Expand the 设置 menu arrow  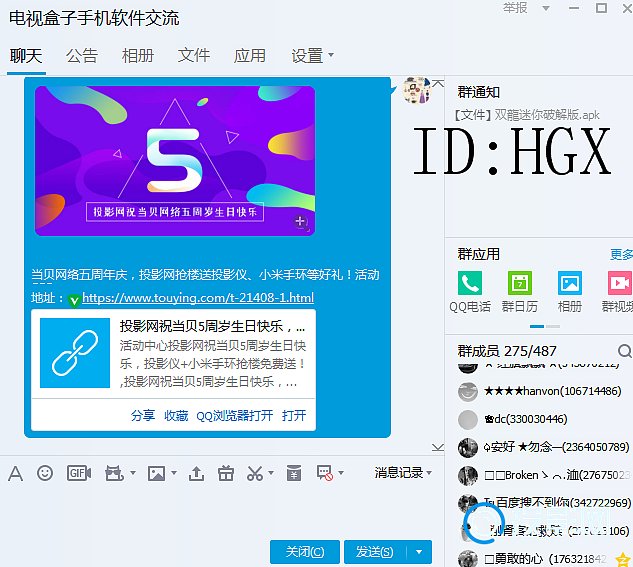pyautogui.click(x=331, y=54)
